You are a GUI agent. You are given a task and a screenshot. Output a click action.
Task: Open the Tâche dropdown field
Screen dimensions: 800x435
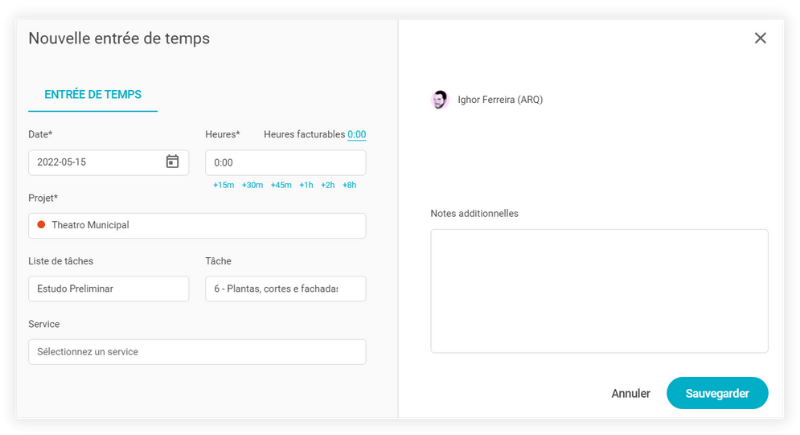click(285, 289)
